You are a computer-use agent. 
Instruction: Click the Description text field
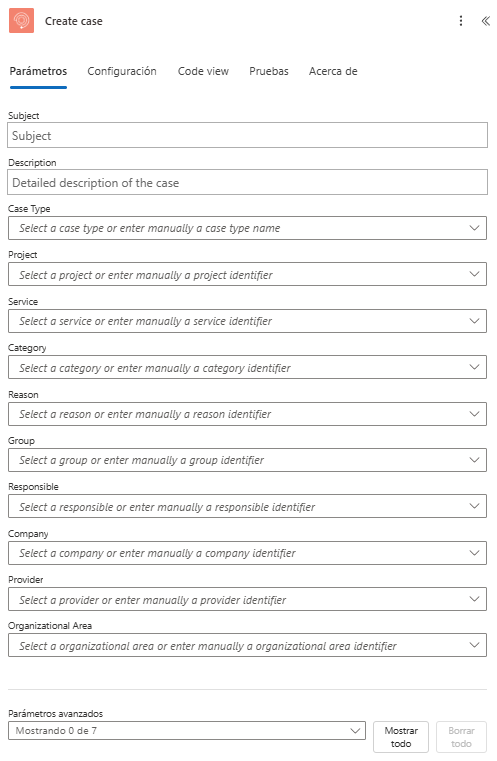coord(248,182)
